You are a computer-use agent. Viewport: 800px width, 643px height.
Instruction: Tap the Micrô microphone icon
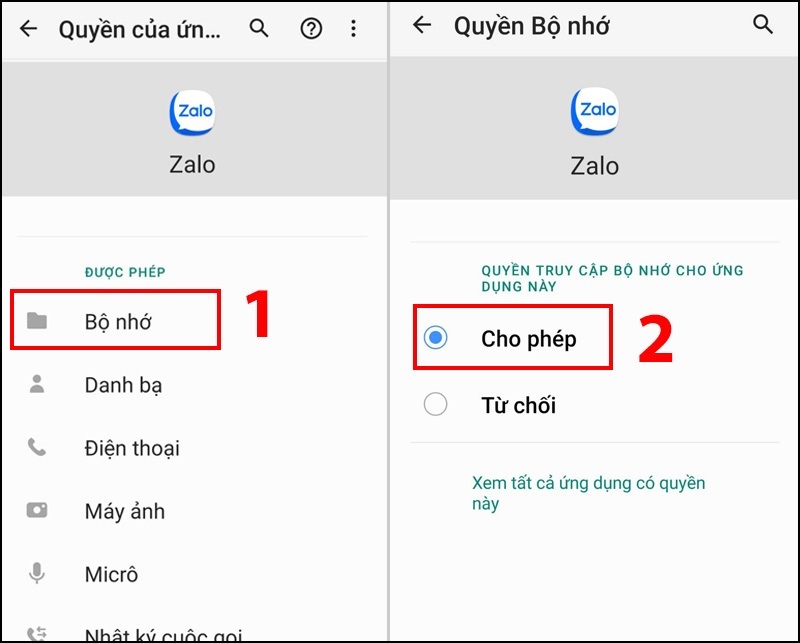pyautogui.click(x=36, y=573)
